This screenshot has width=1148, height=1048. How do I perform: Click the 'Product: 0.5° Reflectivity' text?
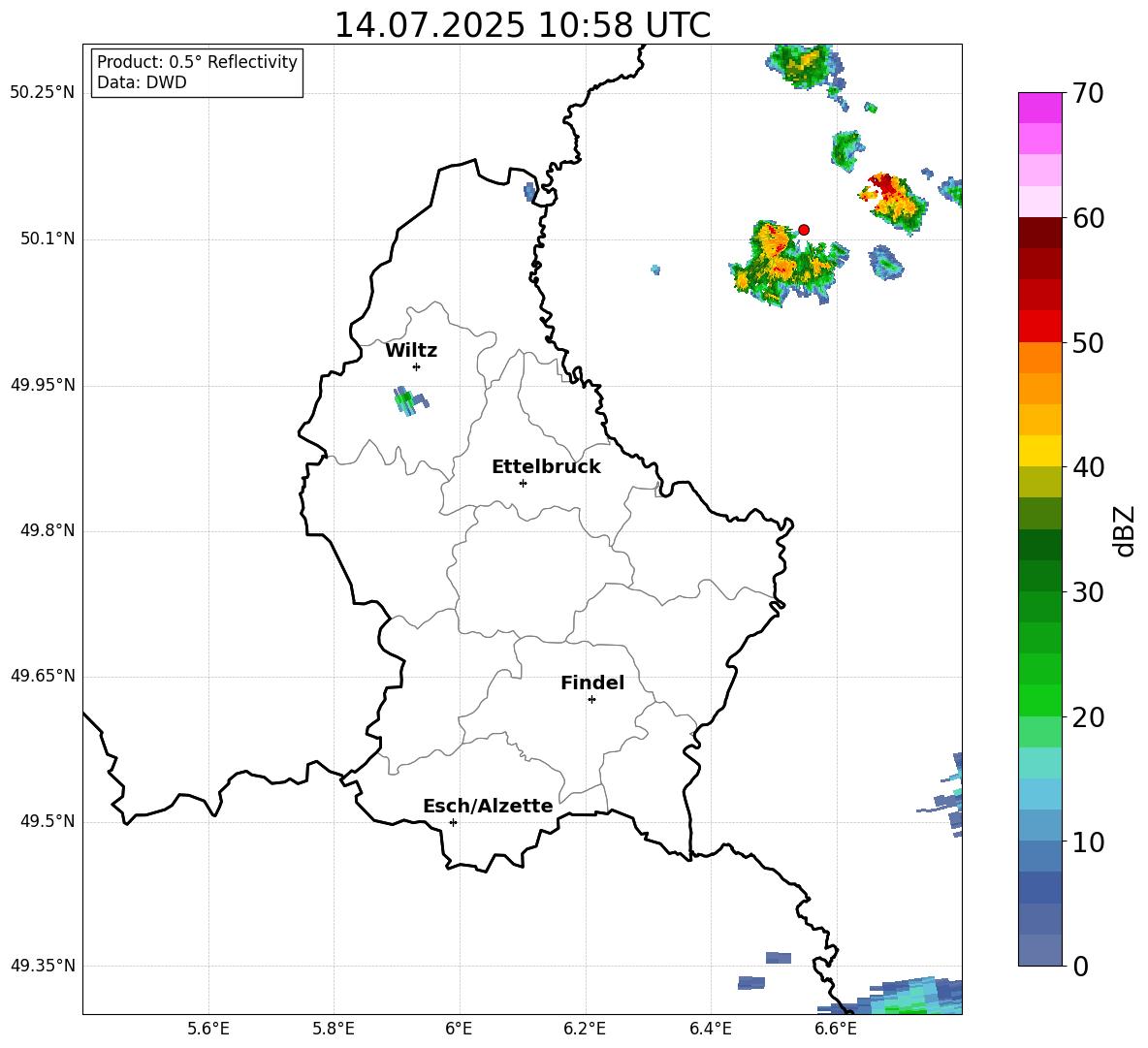tap(197, 62)
